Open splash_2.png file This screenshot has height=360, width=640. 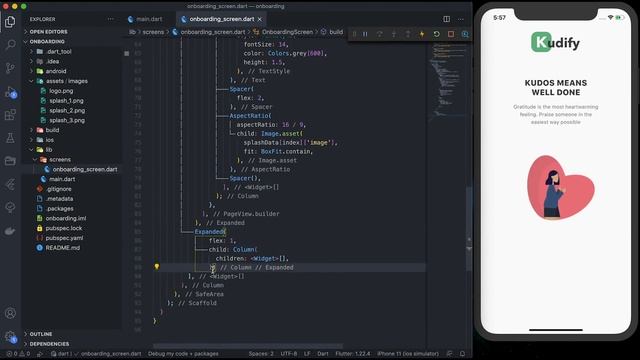pyautogui.click(x=67, y=110)
